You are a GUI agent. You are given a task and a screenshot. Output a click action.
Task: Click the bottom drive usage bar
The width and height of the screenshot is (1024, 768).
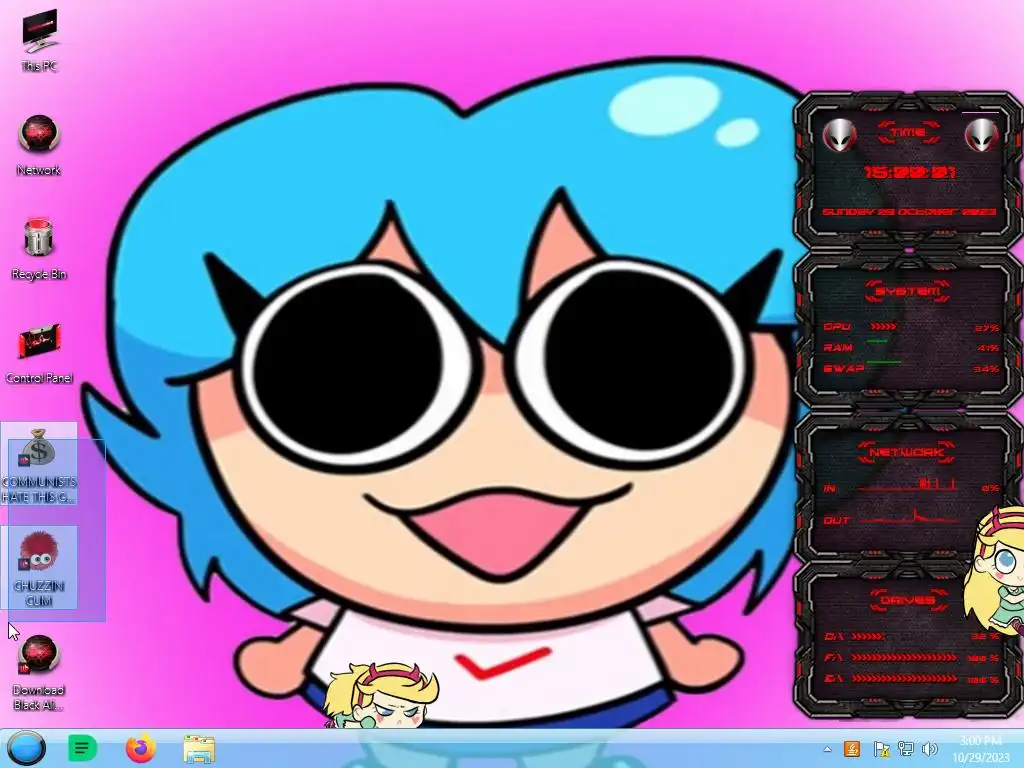coord(904,679)
